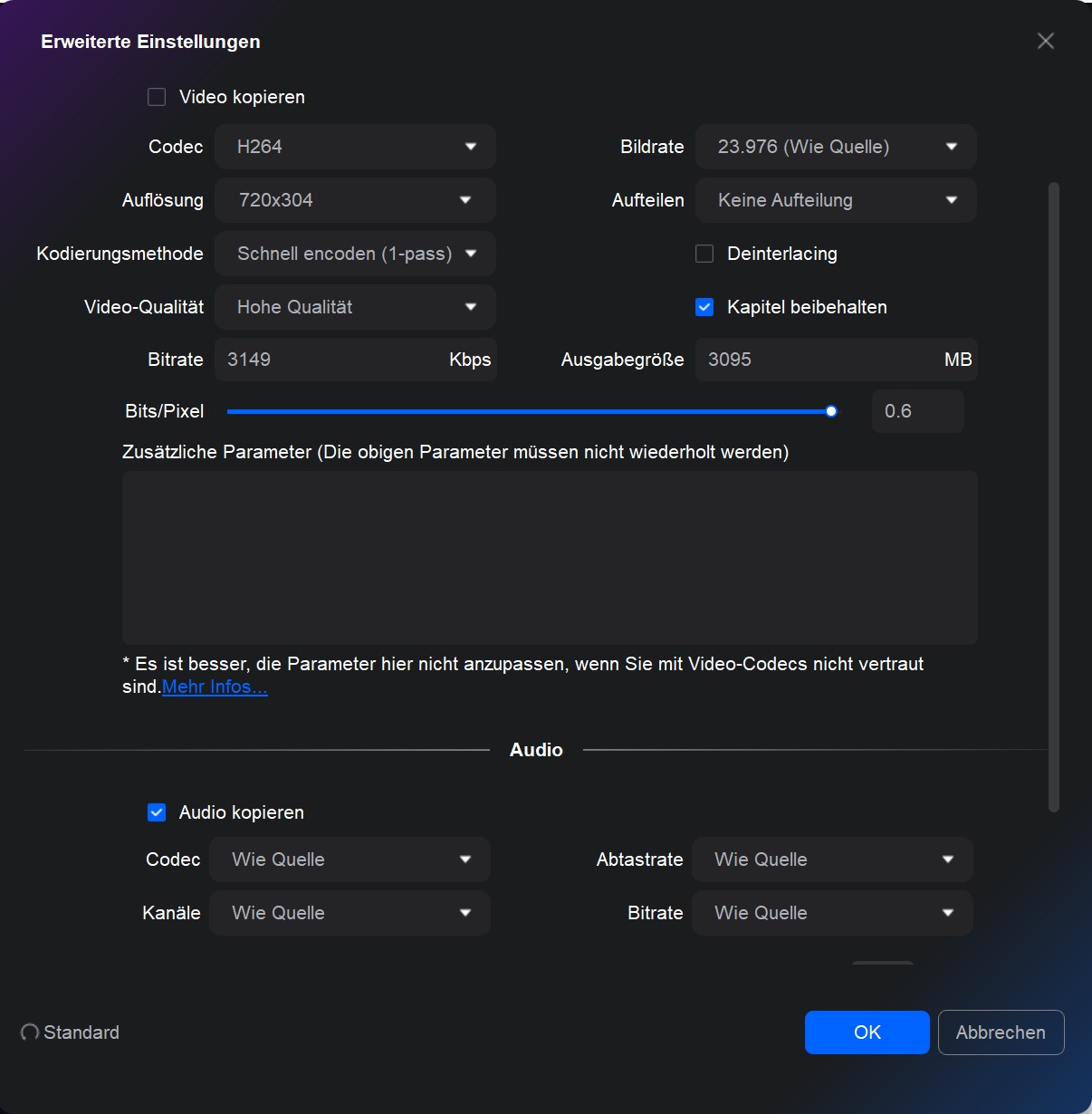Toggle the Deinterlacing checkbox

click(704, 254)
